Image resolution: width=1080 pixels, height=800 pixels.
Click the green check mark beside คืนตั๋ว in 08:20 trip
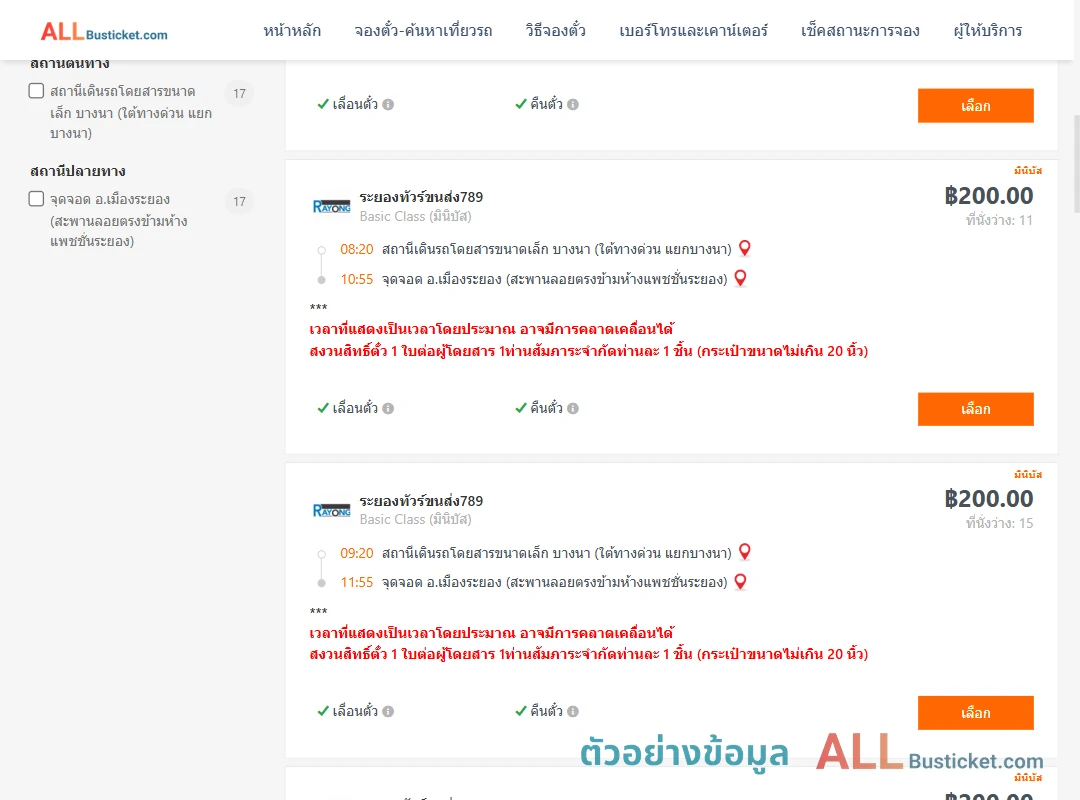[x=521, y=408]
